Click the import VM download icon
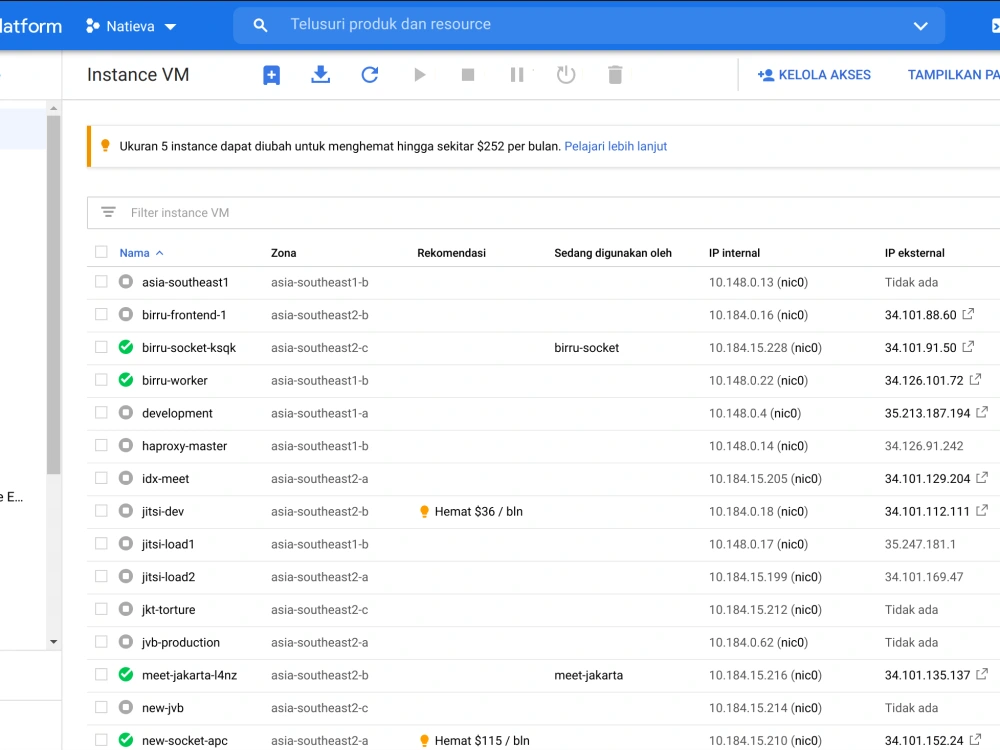 point(320,75)
